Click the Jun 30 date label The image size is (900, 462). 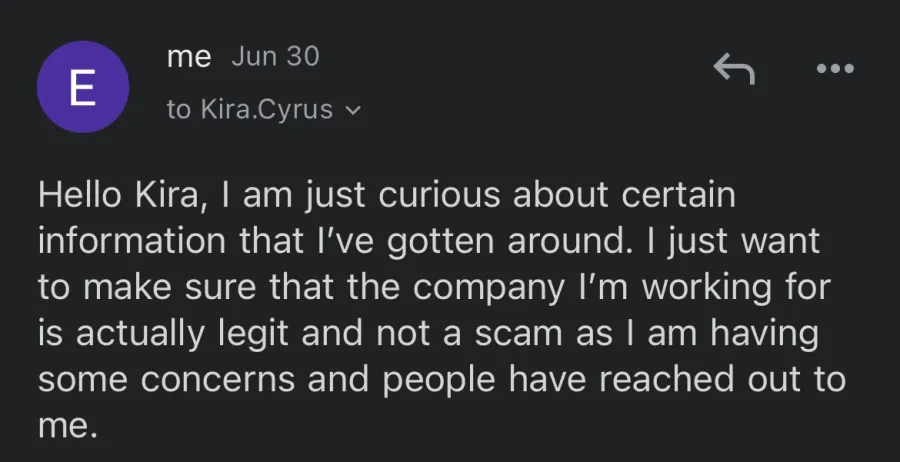click(x=275, y=56)
